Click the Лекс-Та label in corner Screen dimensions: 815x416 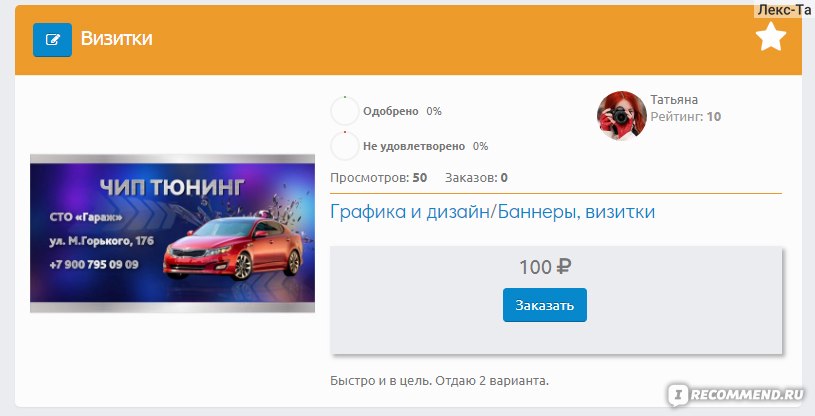(x=784, y=9)
